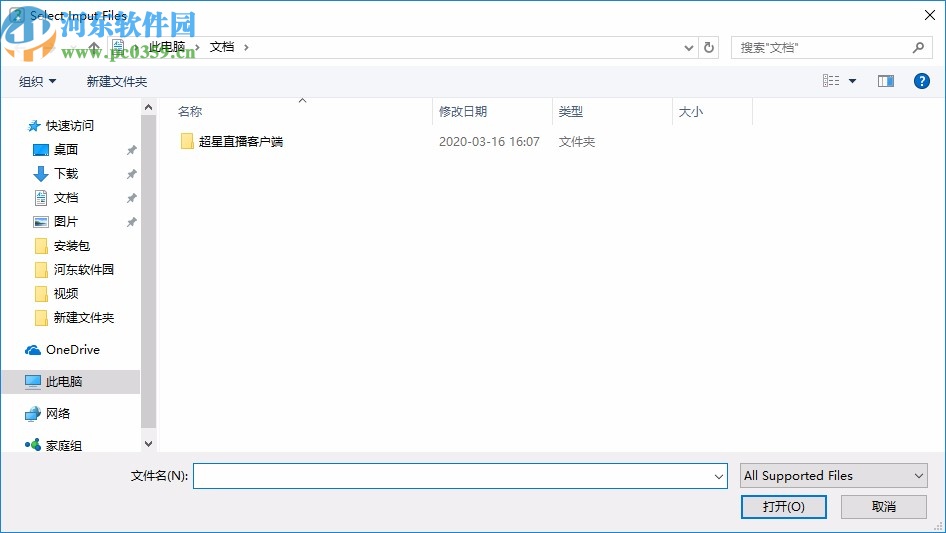The image size is (946, 533).
Task: Click the 取消 button
Action: [883, 506]
